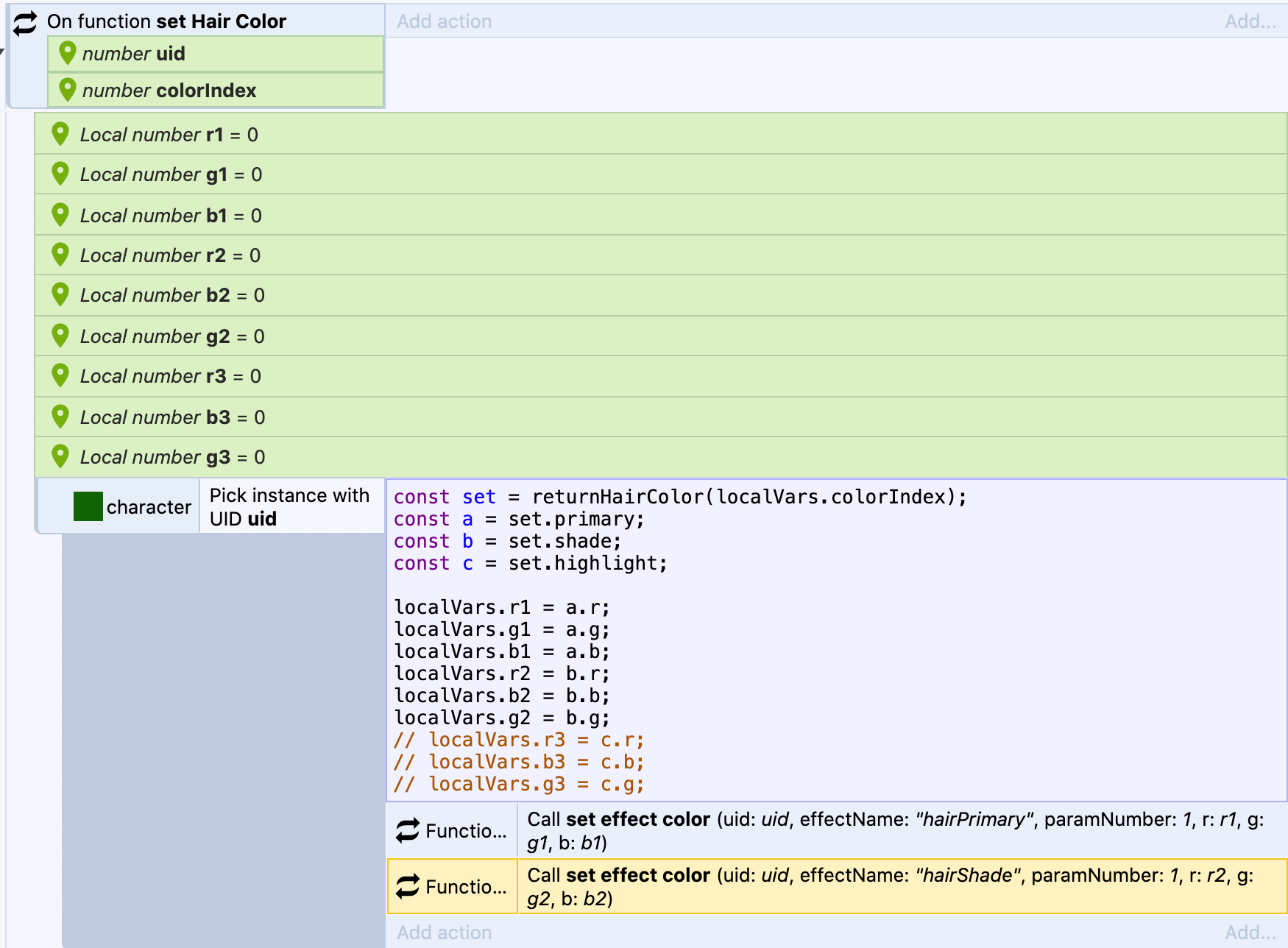Click top 'Add...' link at right
Screen dimensions: 1288x948
tap(1250, 21)
